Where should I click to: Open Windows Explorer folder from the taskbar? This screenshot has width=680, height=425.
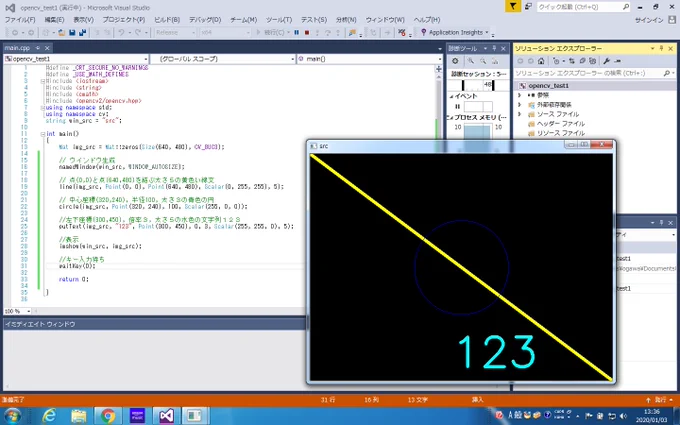(x=78, y=416)
